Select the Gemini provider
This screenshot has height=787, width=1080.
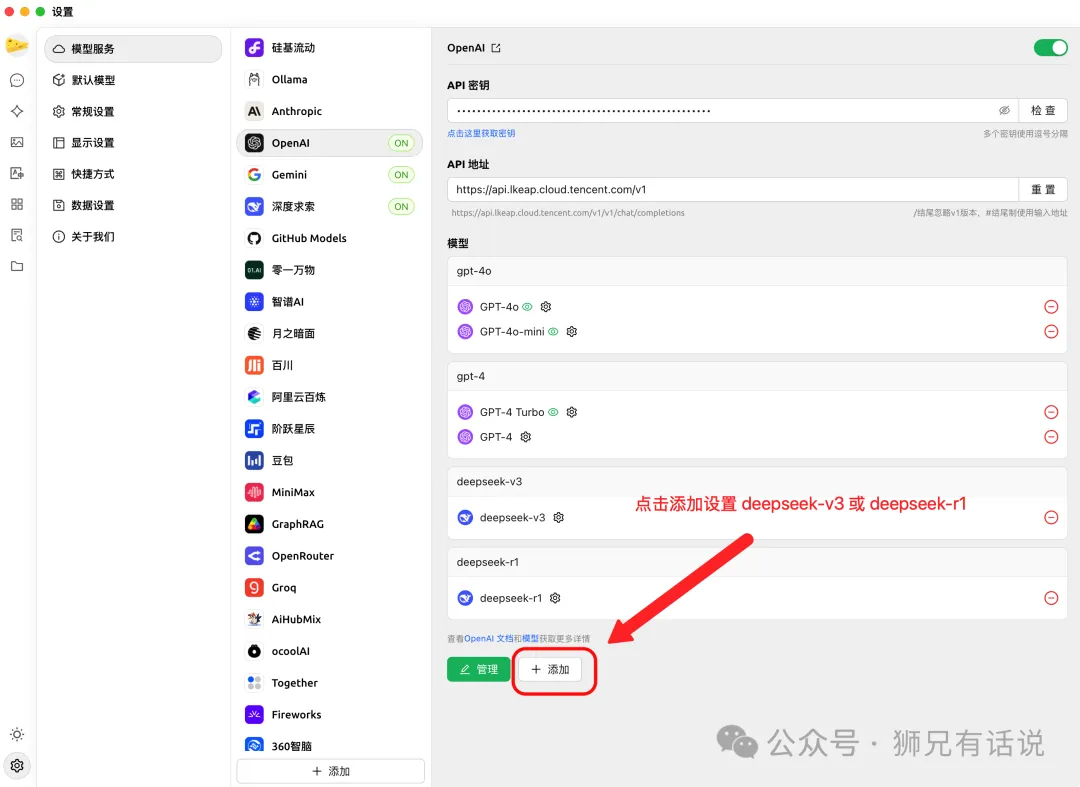329,175
